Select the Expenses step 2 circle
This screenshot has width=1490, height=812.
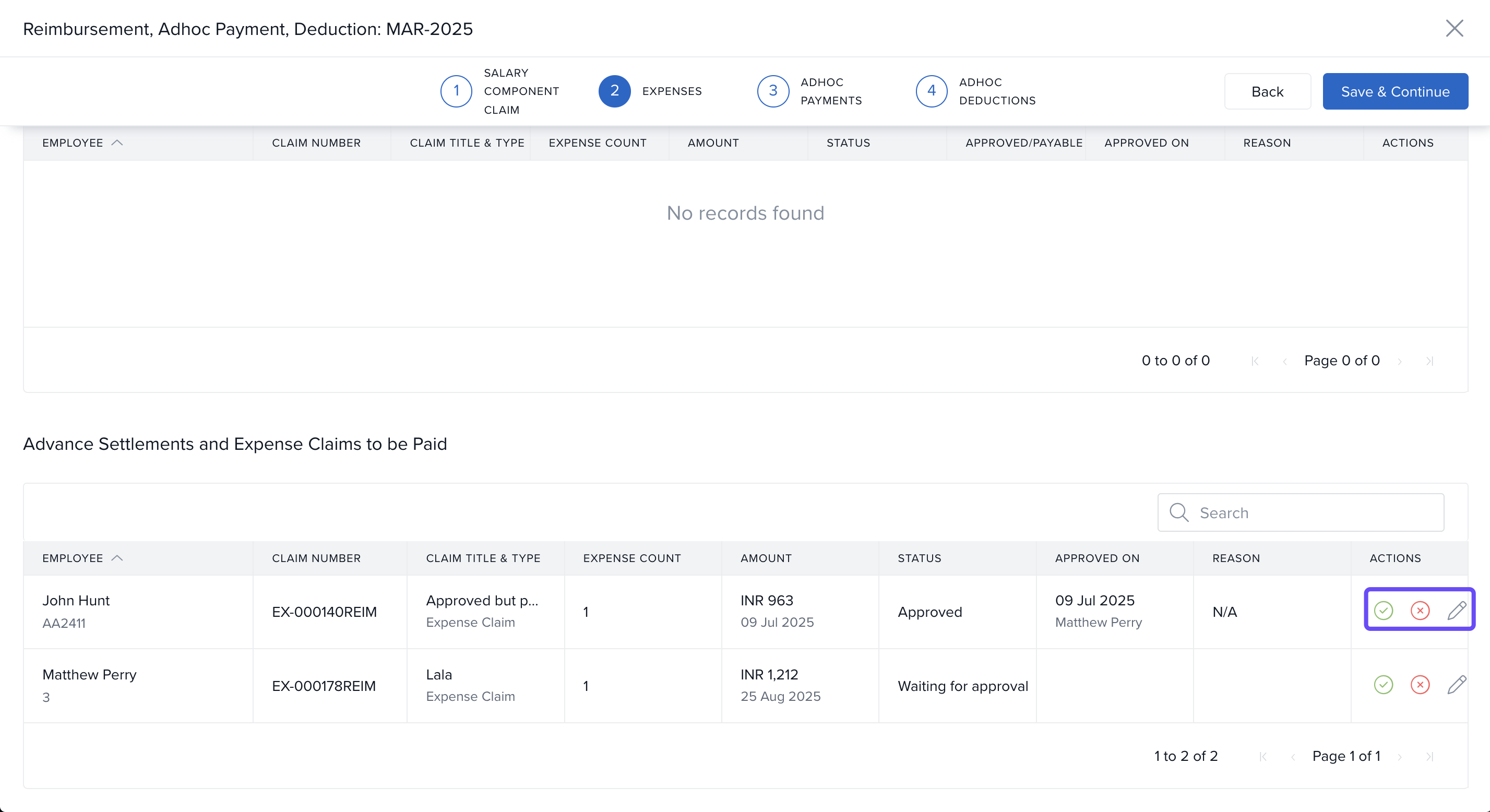point(614,91)
